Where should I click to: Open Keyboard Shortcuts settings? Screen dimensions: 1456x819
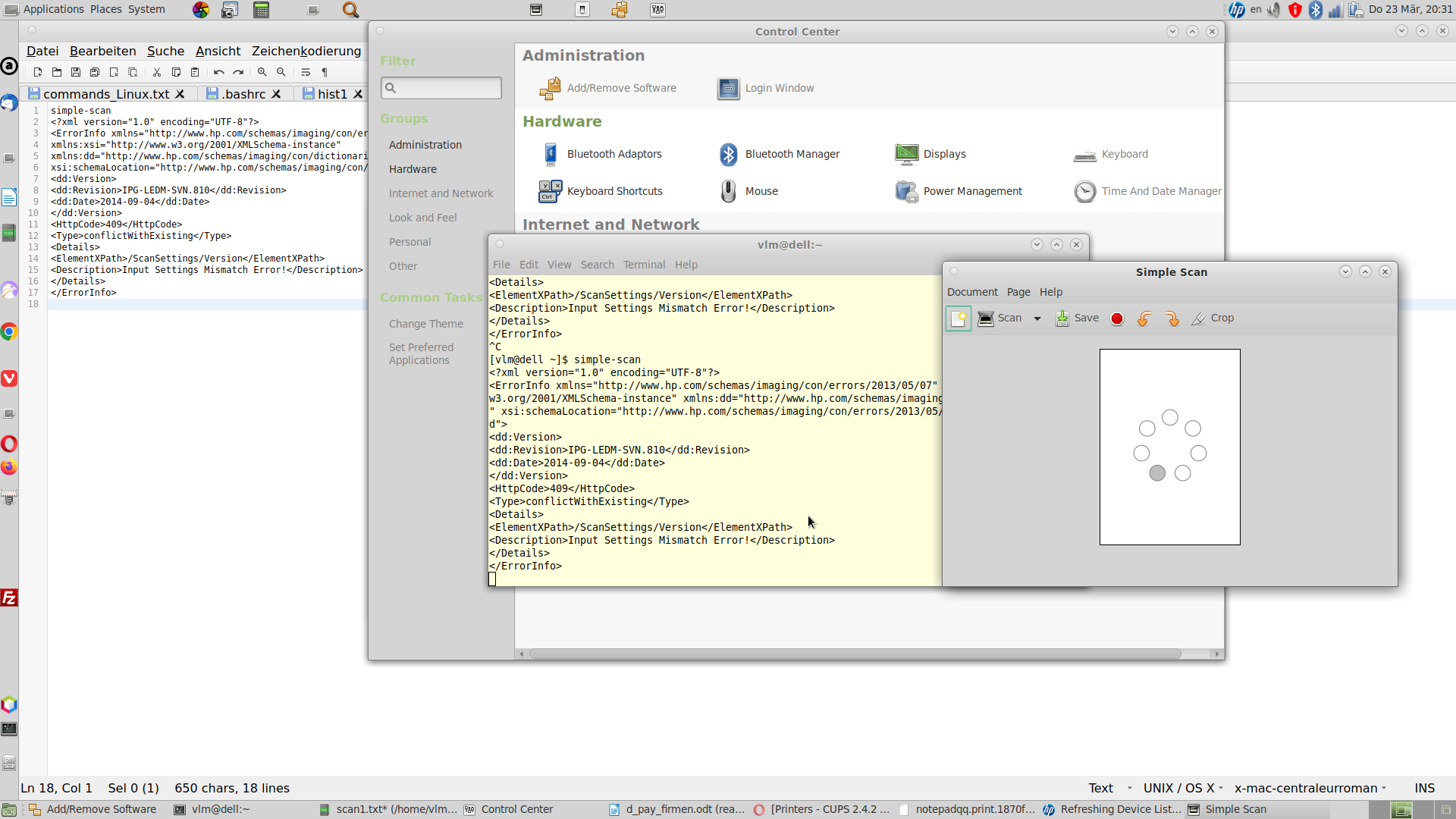coord(601,191)
